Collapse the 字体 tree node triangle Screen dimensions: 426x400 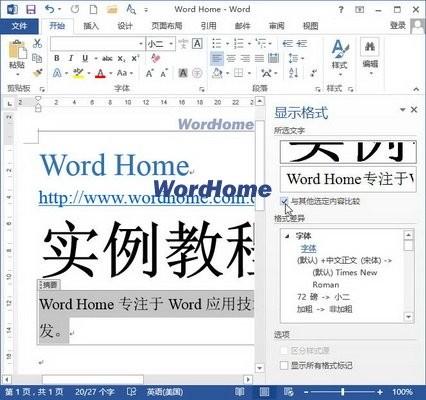[287, 236]
